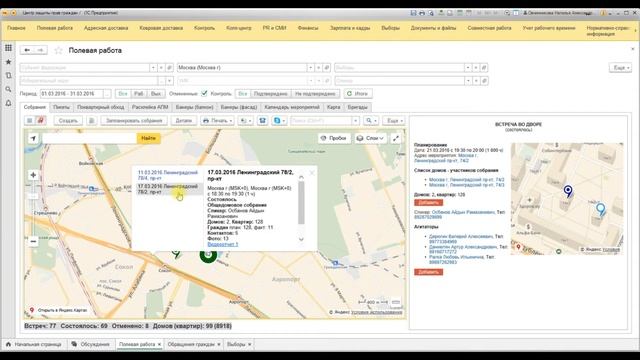Switch to the Карта tab

point(333,107)
